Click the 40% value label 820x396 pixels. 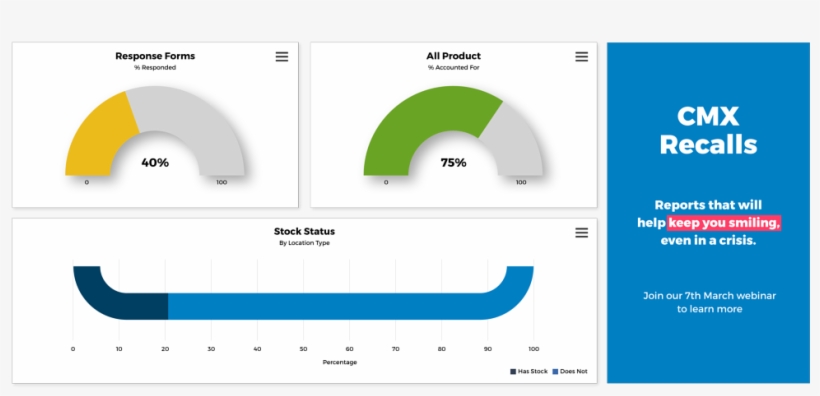pos(155,163)
